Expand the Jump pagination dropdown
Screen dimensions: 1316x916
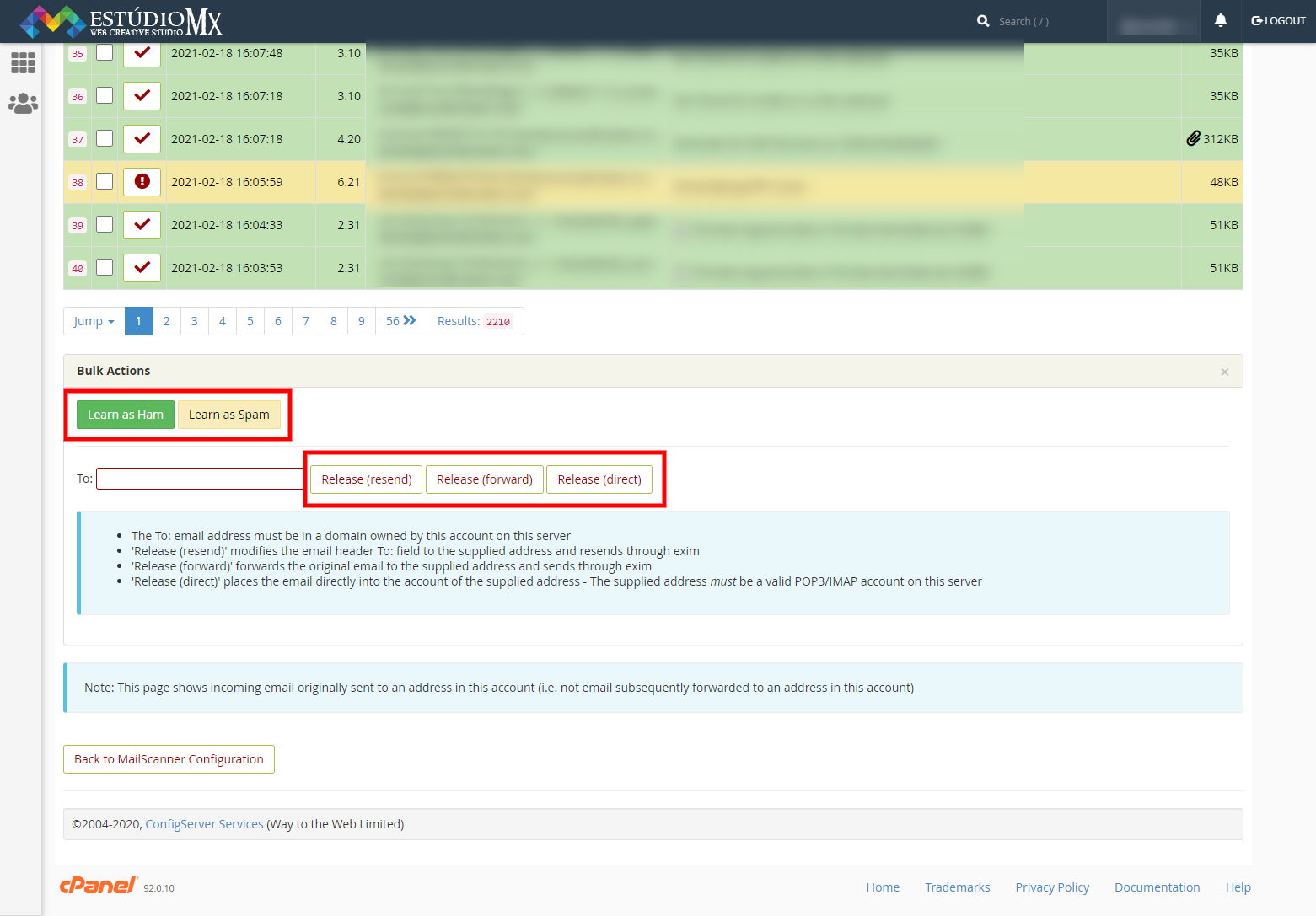point(94,321)
